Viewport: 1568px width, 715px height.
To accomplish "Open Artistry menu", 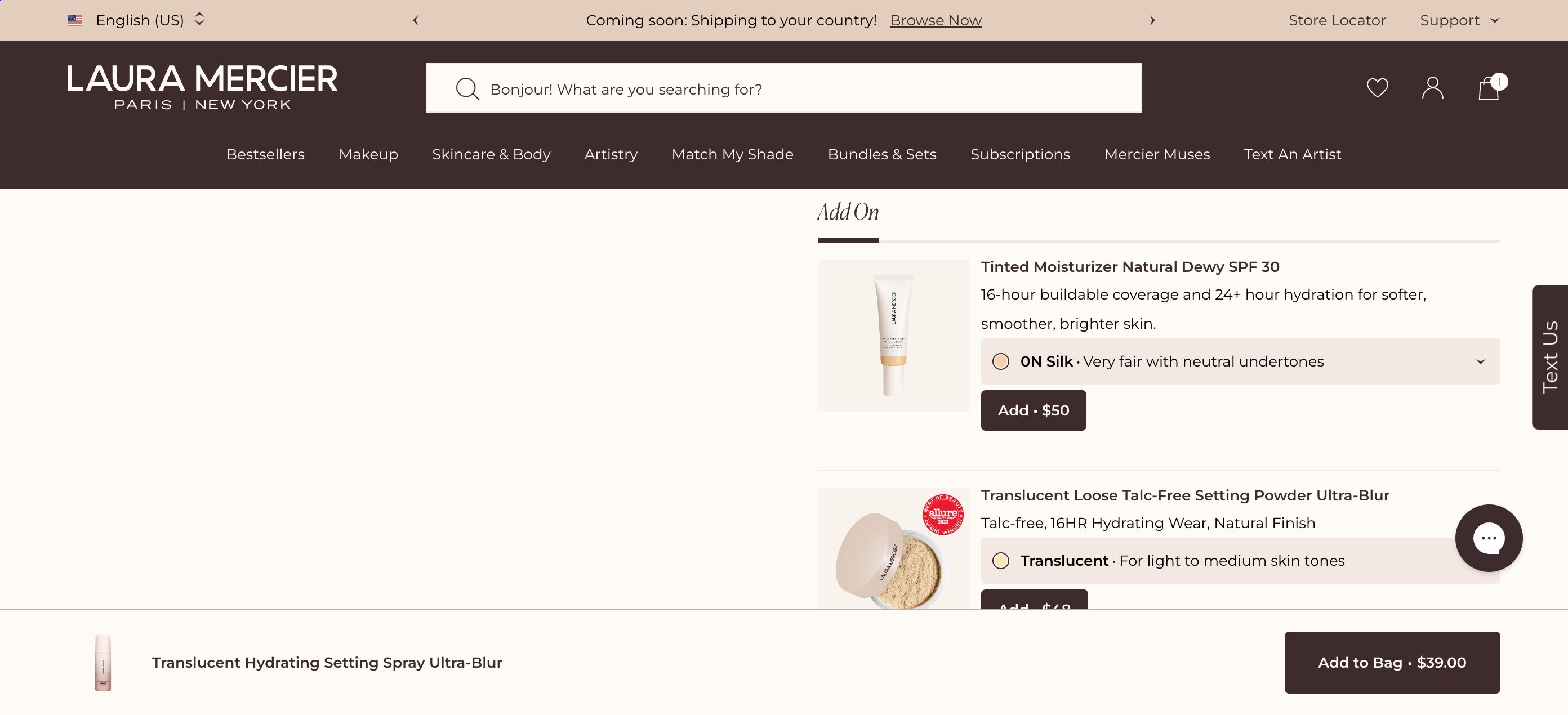I will [x=611, y=155].
